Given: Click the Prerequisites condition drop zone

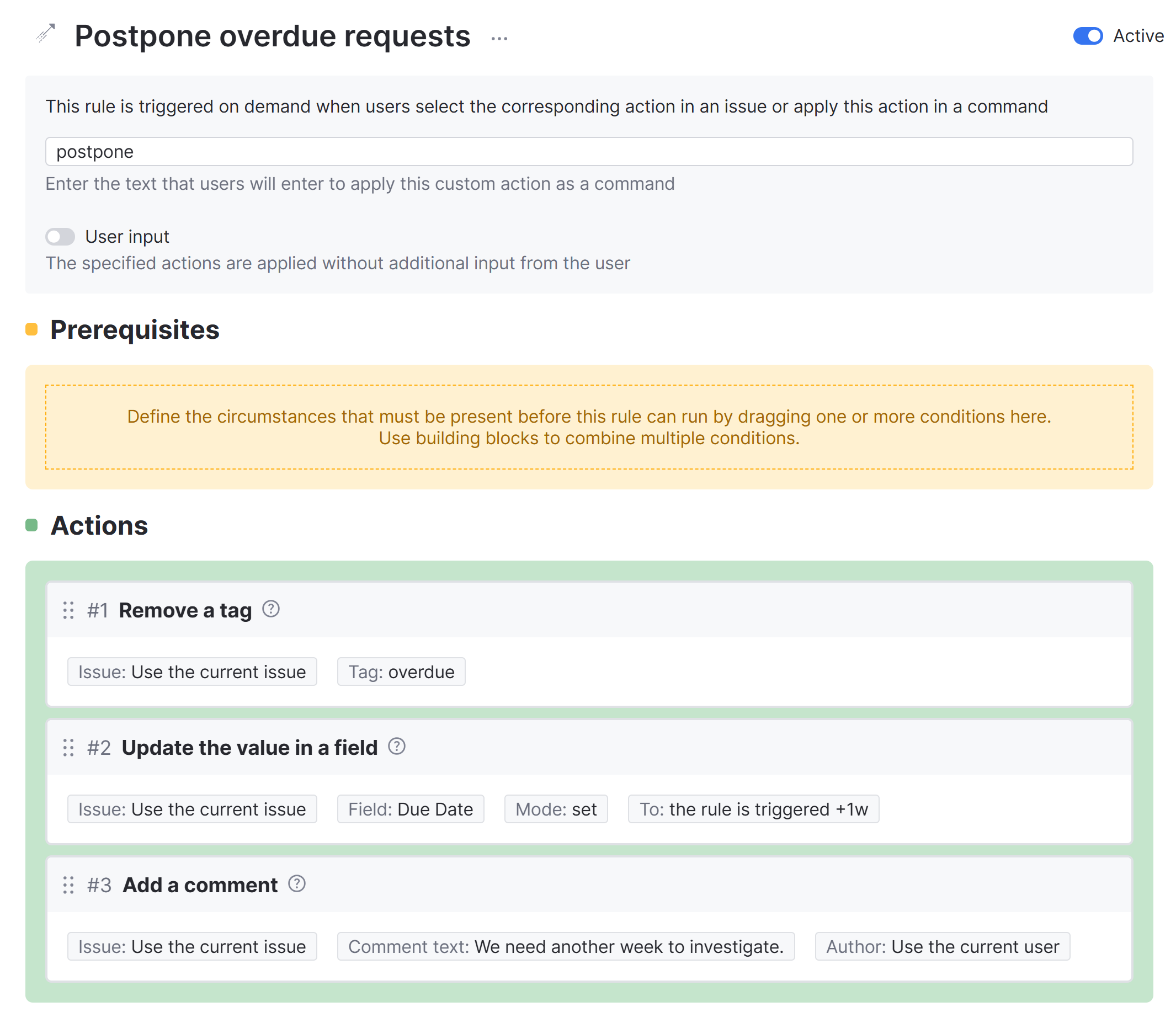Looking at the screenshot, I should point(589,427).
